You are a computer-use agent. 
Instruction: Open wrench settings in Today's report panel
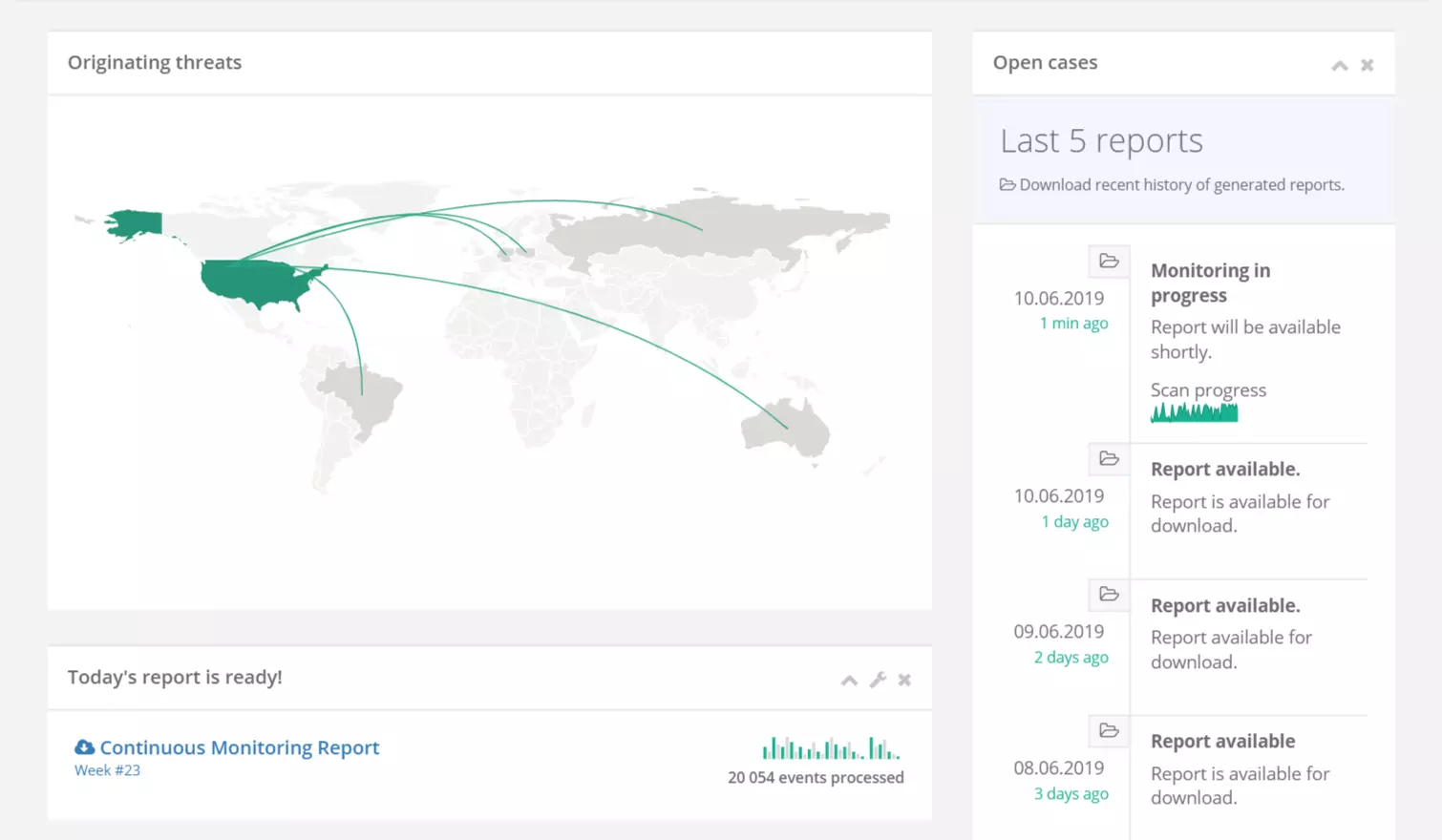[878, 680]
